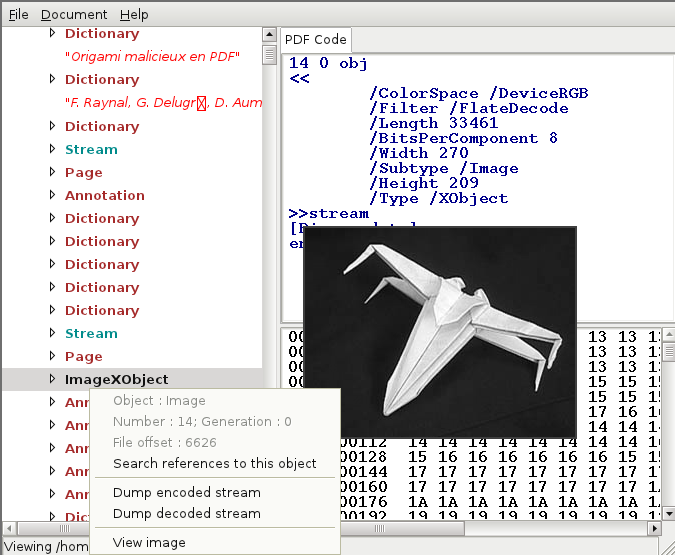Click the hex view scroll-up arrow
This screenshot has height=555, width=675.
click(669, 334)
